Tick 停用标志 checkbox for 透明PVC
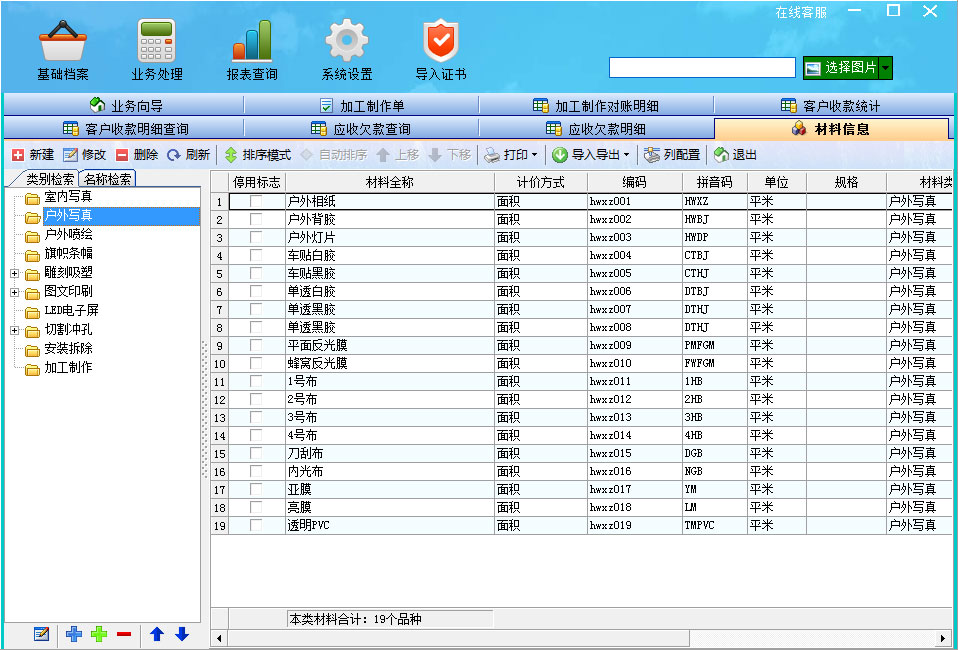The height and width of the screenshot is (650, 958). coord(257,525)
